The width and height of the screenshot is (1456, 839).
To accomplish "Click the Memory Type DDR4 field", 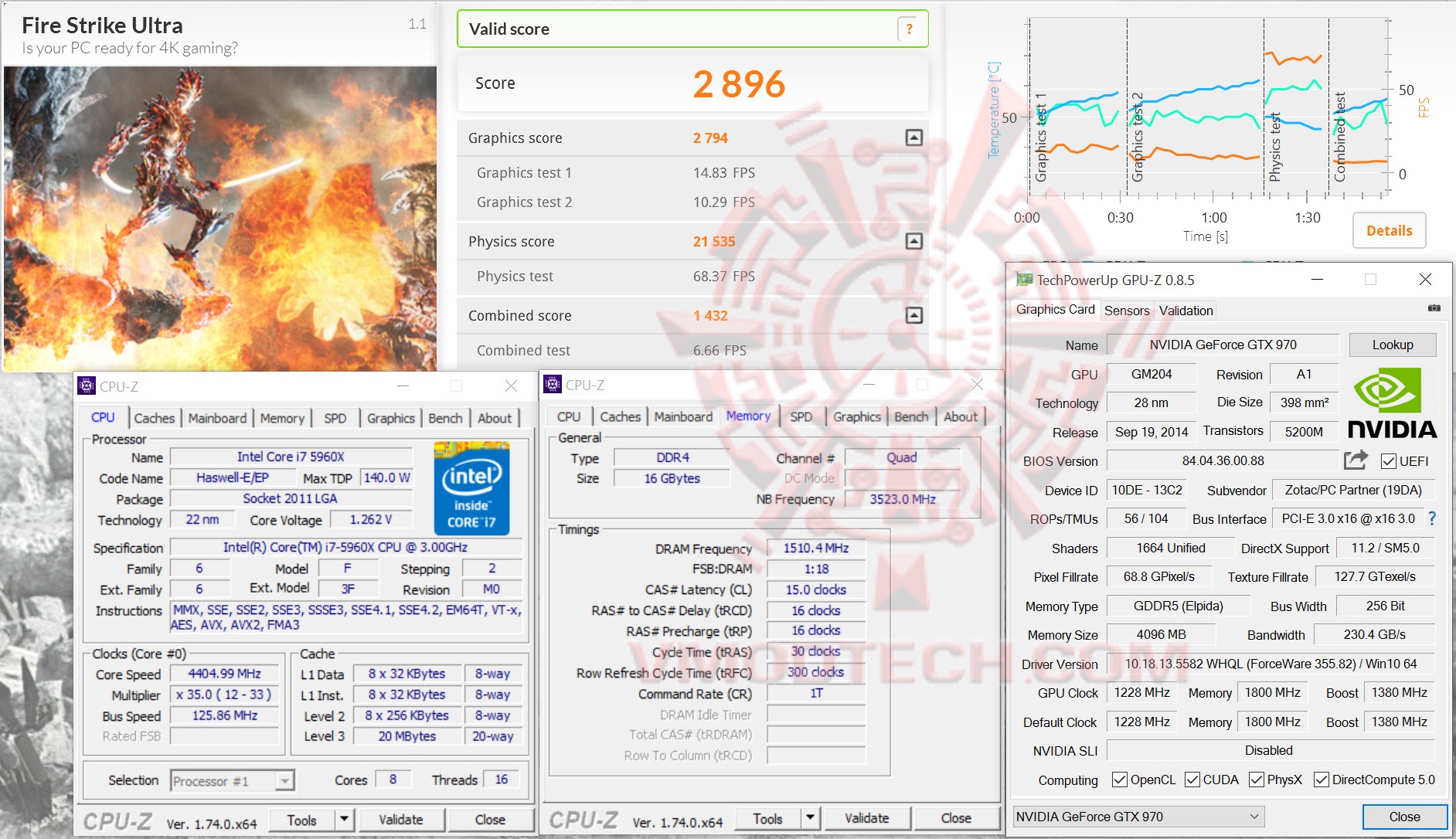I will (672, 457).
